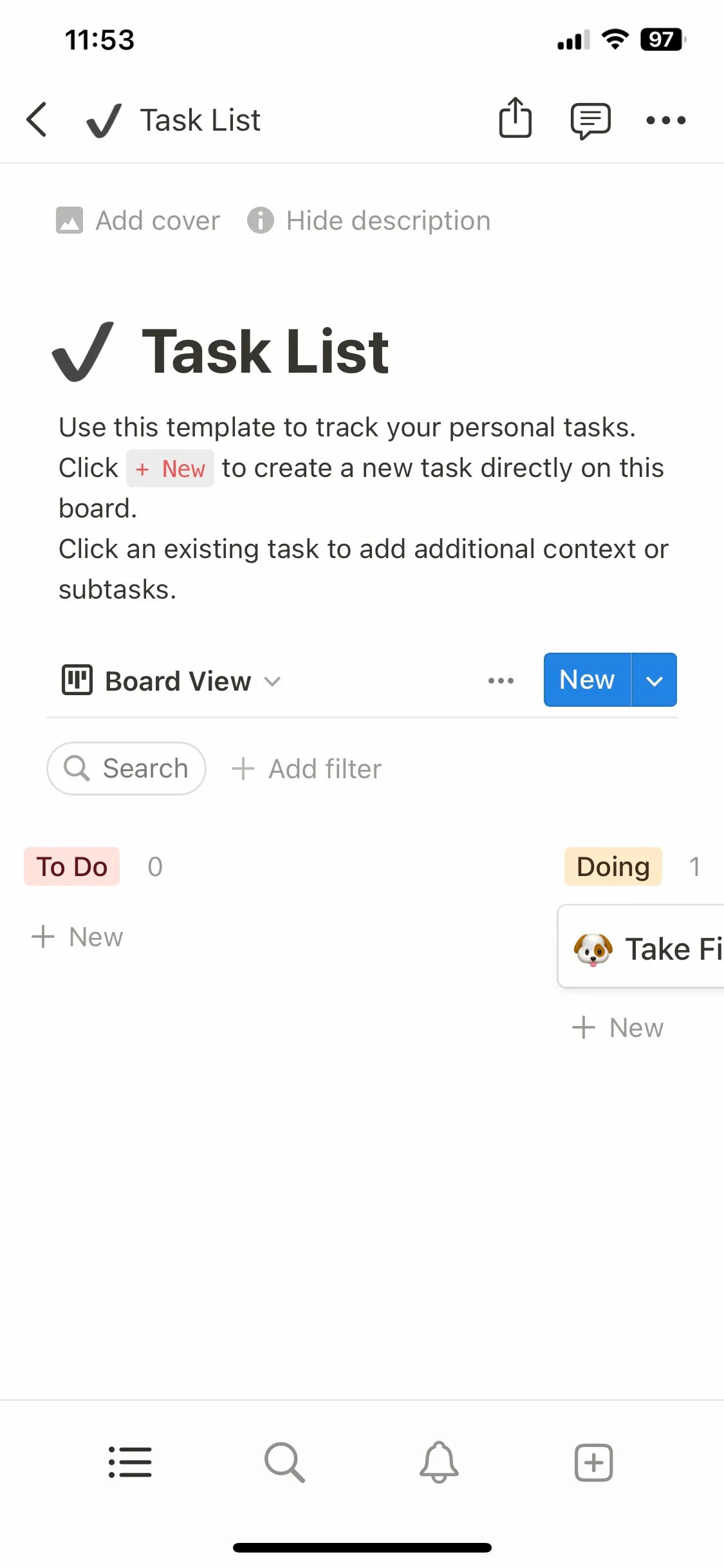
Task: Tap the search icon in the bottom bar
Action: point(284,1462)
